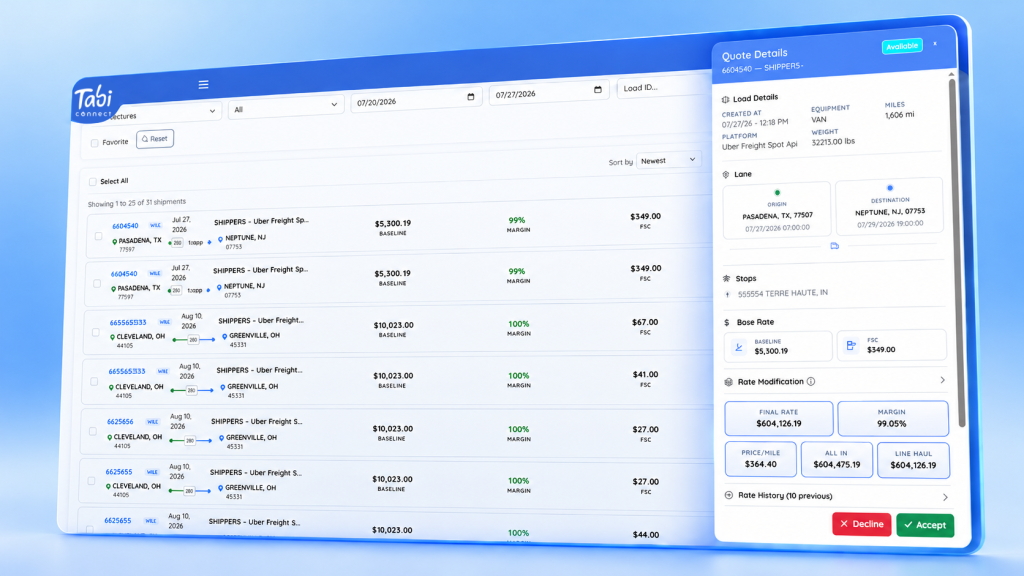Open calendar icon in the 07/27/2026 date field
Image resolution: width=1024 pixels, height=576 pixels.
coord(598,89)
